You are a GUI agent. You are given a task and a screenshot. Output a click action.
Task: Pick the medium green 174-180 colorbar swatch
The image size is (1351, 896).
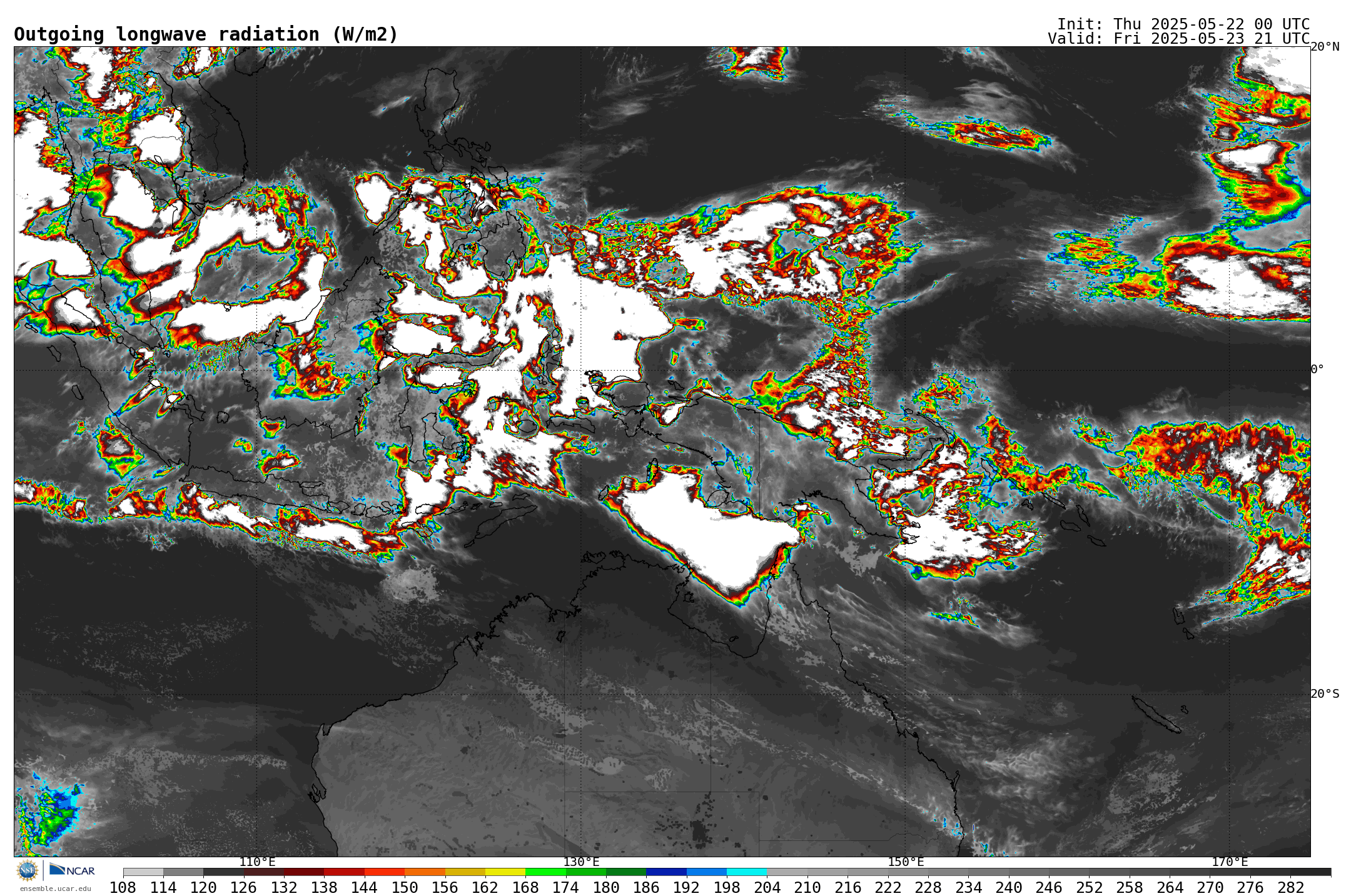586,872
